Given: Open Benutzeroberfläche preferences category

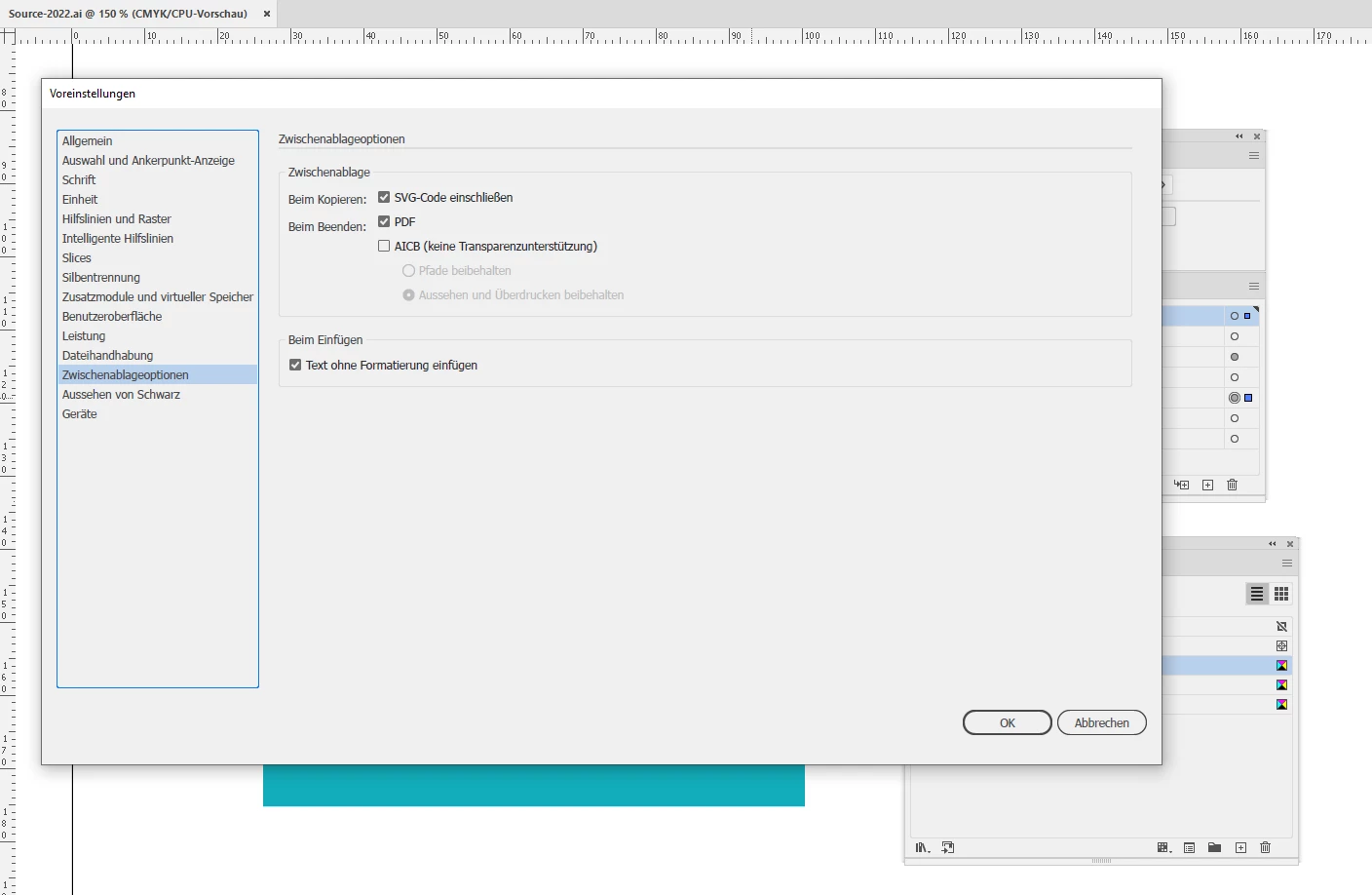Looking at the screenshot, I should click(158, 316).
